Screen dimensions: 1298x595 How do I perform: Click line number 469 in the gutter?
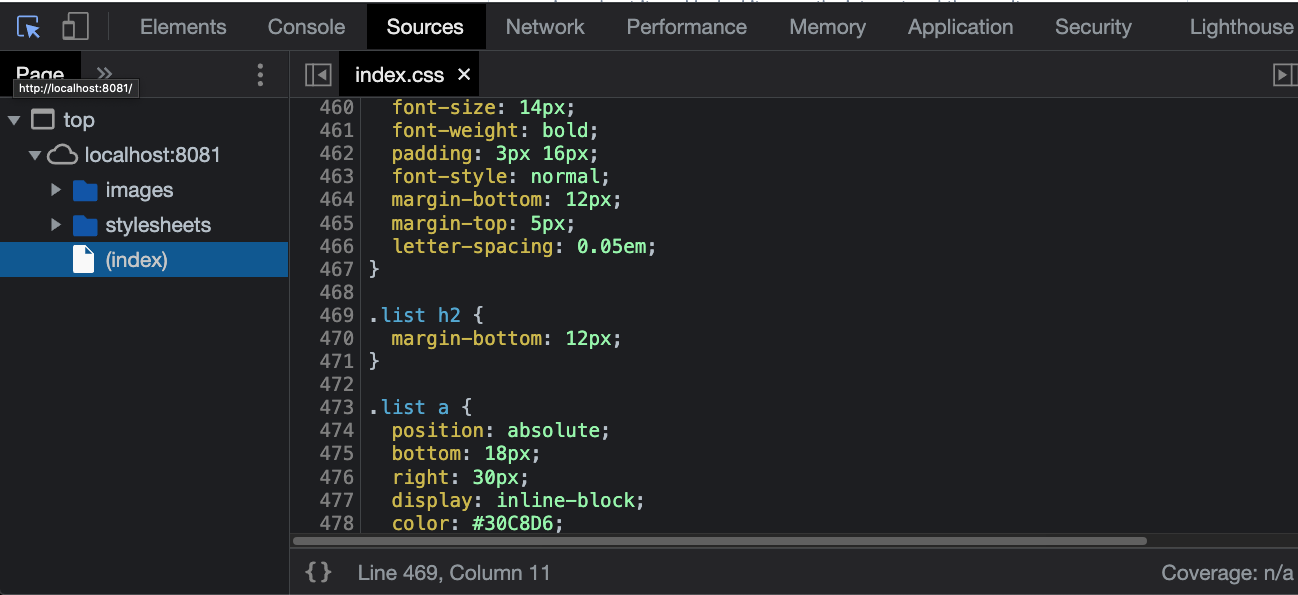point(337,315)
